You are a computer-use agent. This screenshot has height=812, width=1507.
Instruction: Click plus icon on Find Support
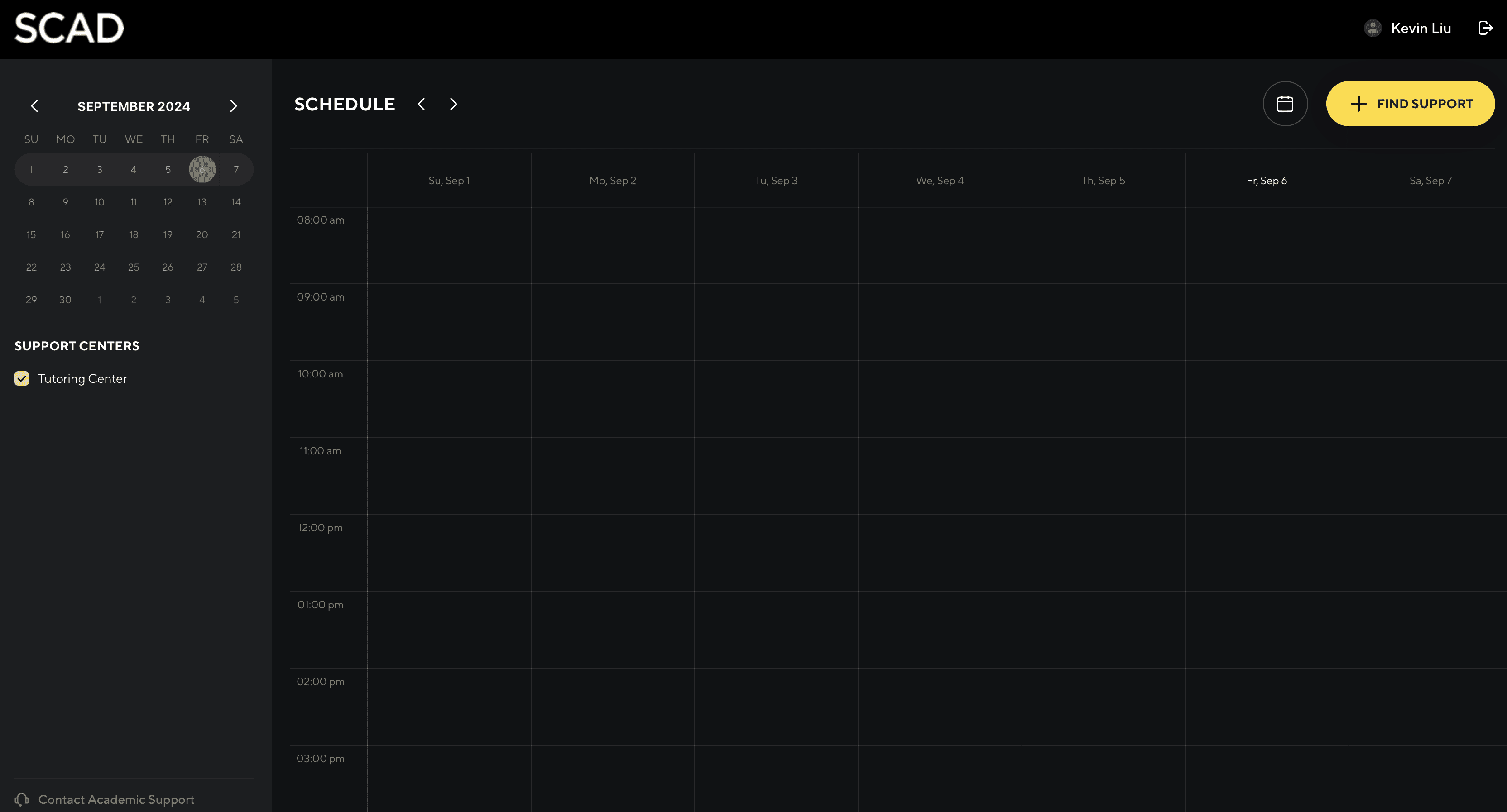pyautogui.click(x=1358, y=104)
